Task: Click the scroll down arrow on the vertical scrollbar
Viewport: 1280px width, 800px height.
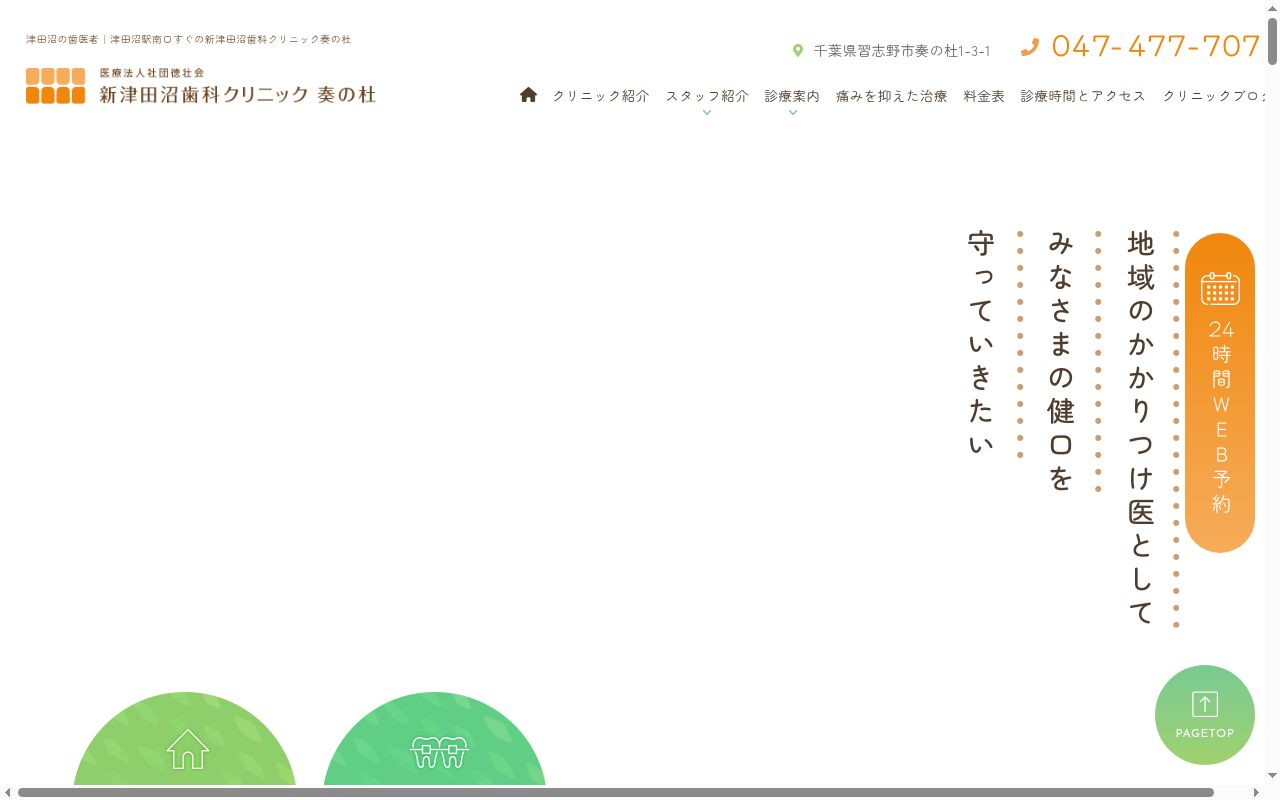Action: [1273, 776]
